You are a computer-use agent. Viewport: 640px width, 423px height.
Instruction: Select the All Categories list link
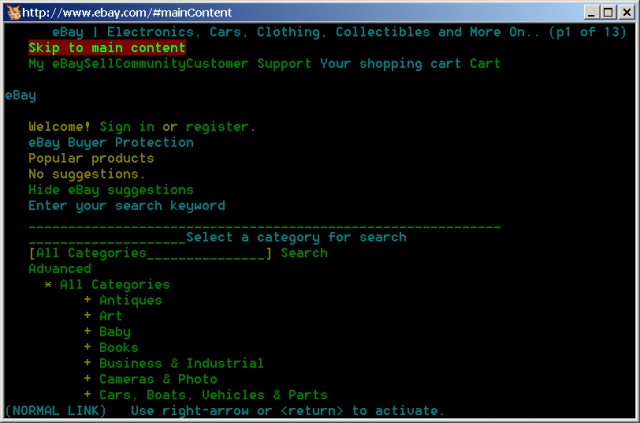115,285
